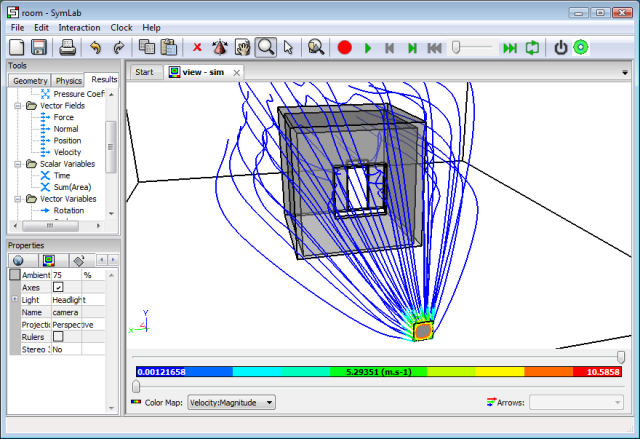Select the Normal vector field

click(66, 129)
